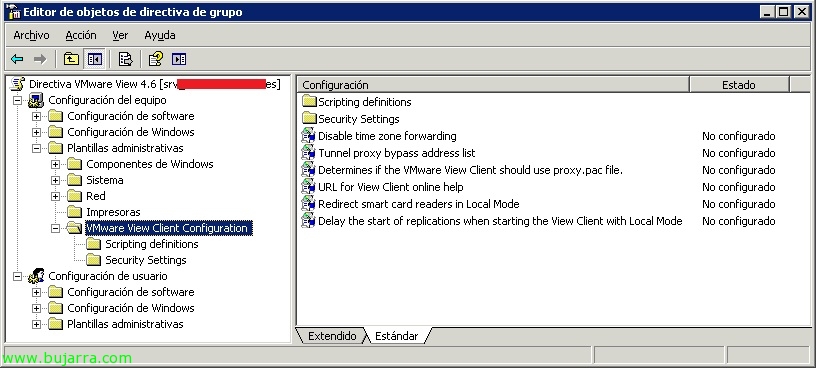Viewport: 816px width, 368px height.
Task: Expand Configuración de Windows under Configuración del equipo
Action: (x=36, y=132)
